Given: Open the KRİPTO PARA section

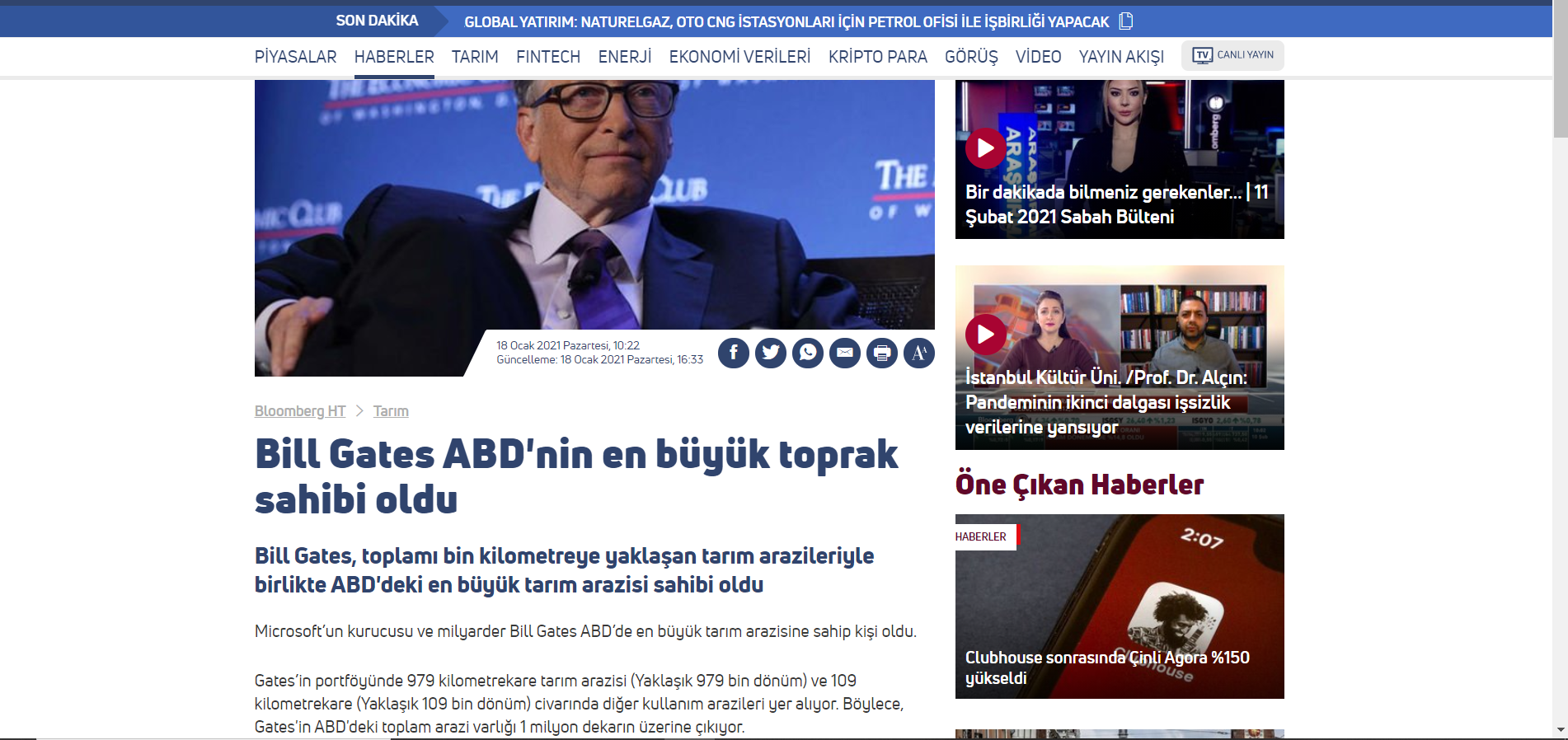Looking at the screenshot, I should tap(878, 57).
